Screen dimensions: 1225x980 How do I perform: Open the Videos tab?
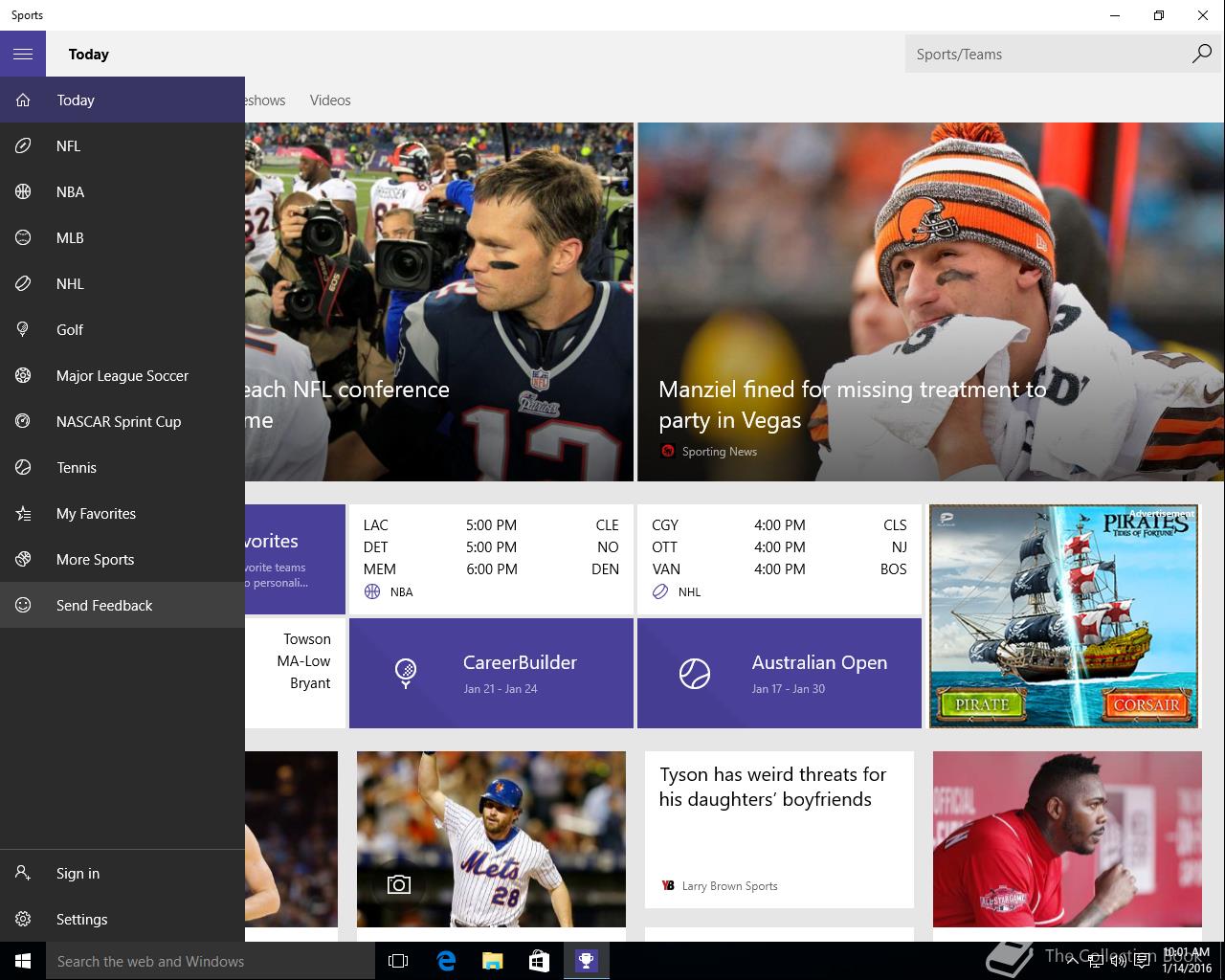(330, 100)
